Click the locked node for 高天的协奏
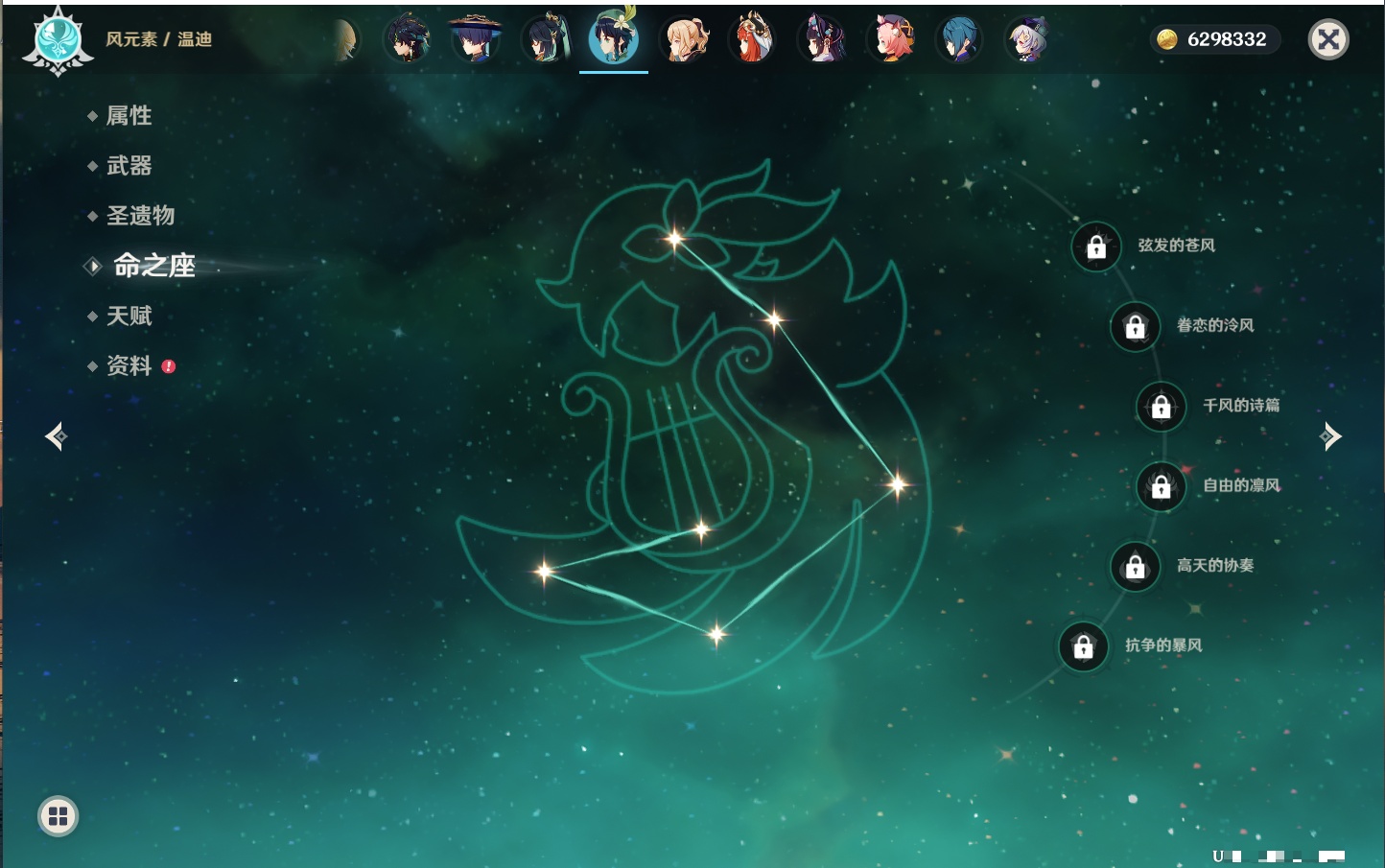The width and height of the screenshot is (1385, 868). 1135,566
